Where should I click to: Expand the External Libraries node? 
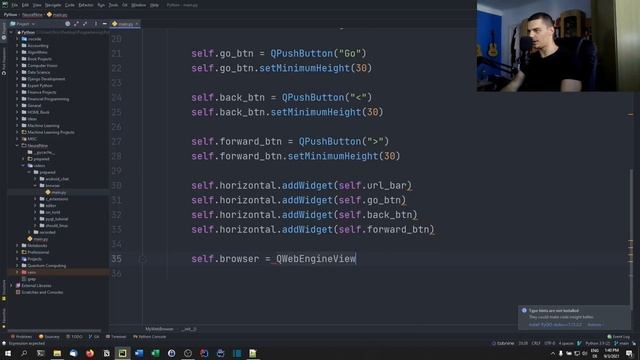11,286
